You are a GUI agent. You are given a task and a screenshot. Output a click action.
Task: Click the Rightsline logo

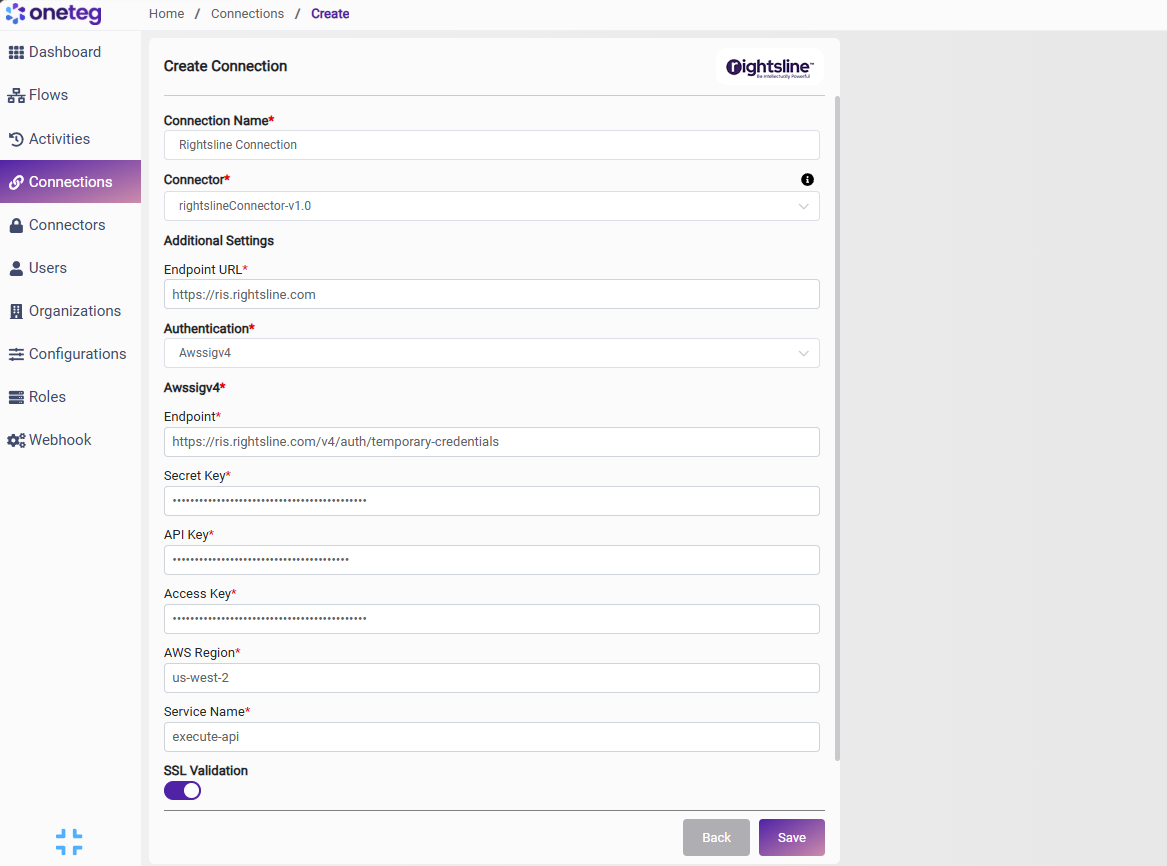[x=770, y=68]
